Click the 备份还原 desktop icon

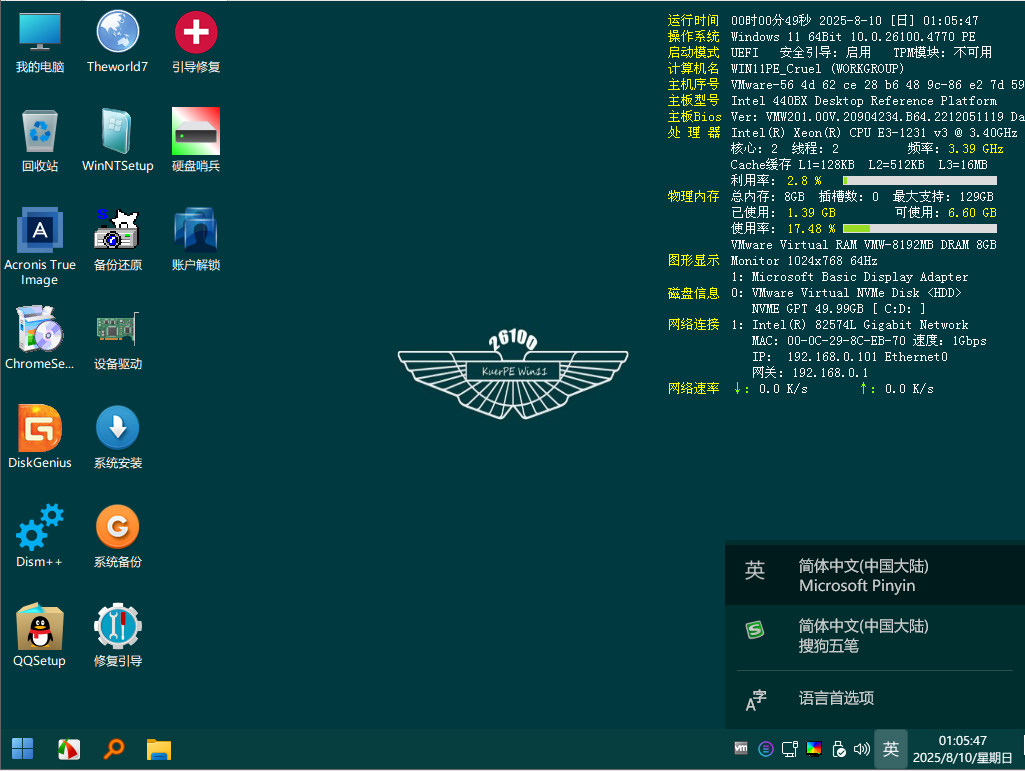point(118,240)
